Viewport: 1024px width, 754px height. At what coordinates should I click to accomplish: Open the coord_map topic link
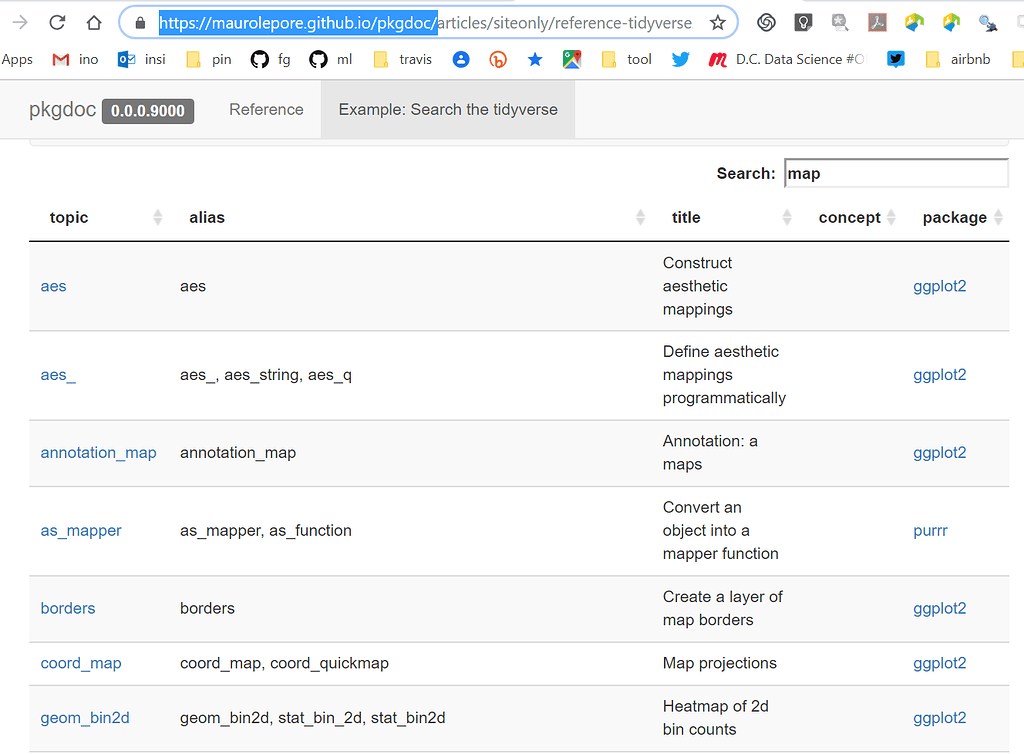[x=81, y=663]
